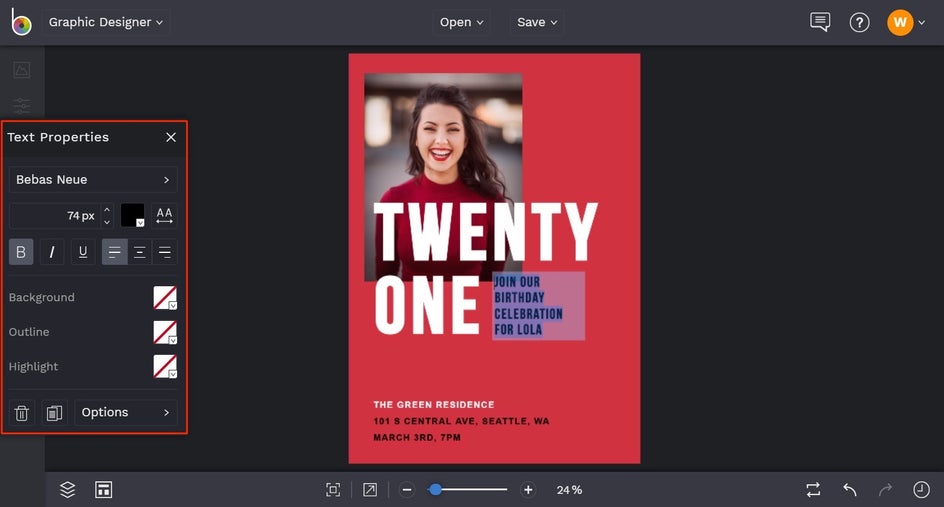Open the Background color swatch
944x507 pixels.
click(165, 297)
